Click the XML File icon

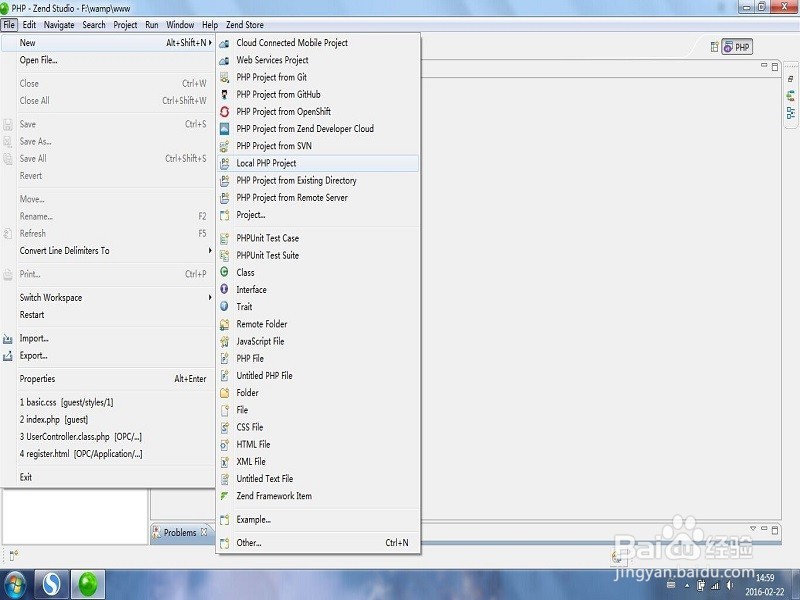point(224,462)
